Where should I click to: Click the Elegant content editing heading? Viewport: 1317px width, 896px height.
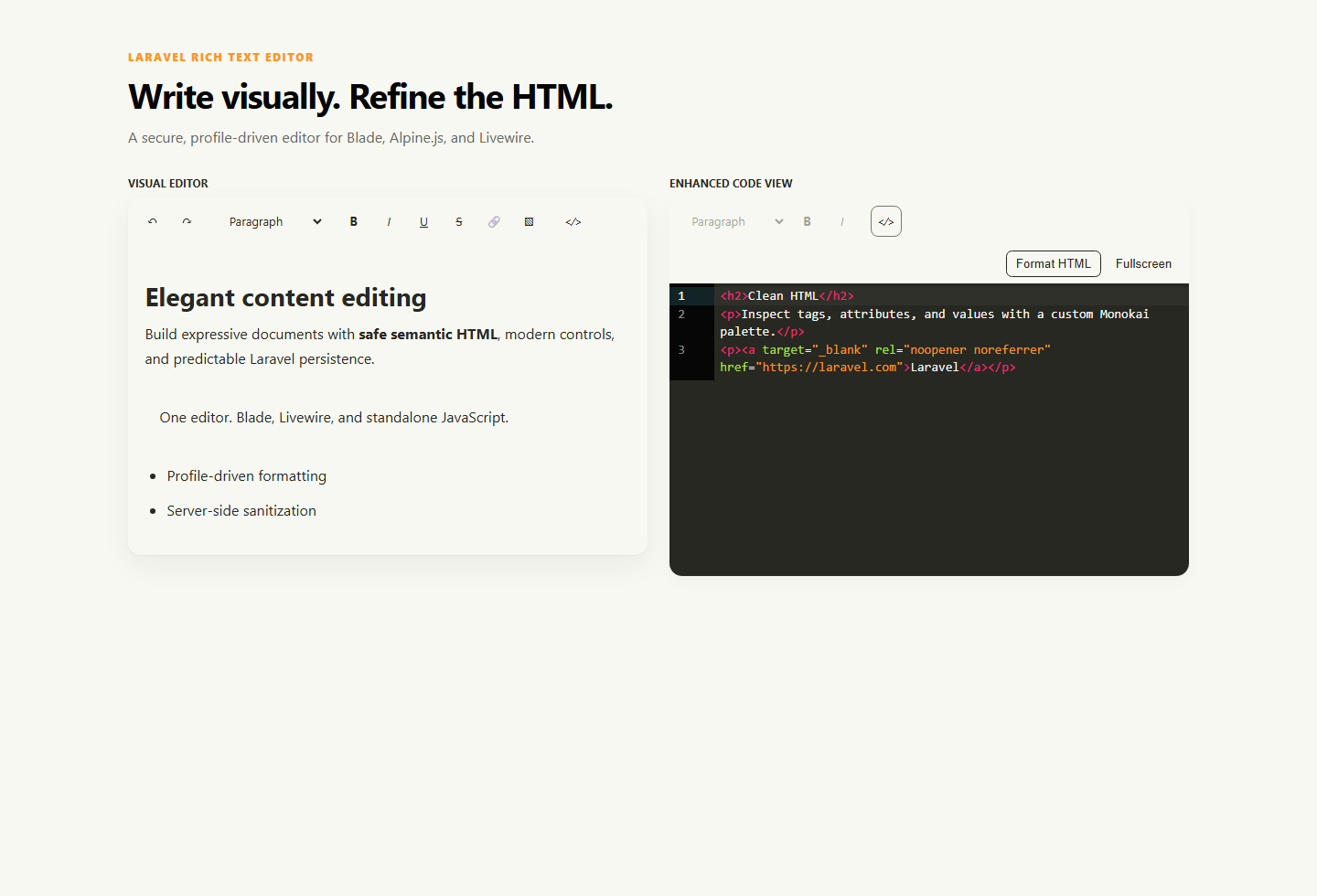click(x=286, y=298)
